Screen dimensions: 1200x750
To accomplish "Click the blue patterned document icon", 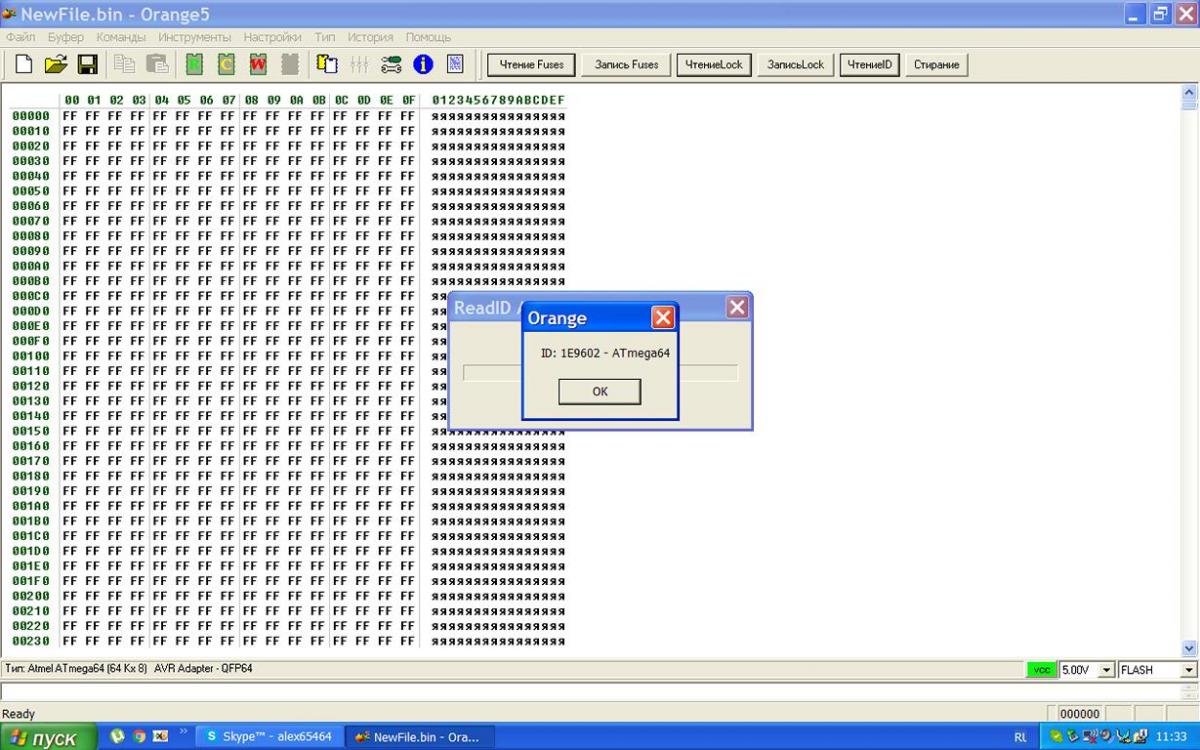I will coord(455,65).
